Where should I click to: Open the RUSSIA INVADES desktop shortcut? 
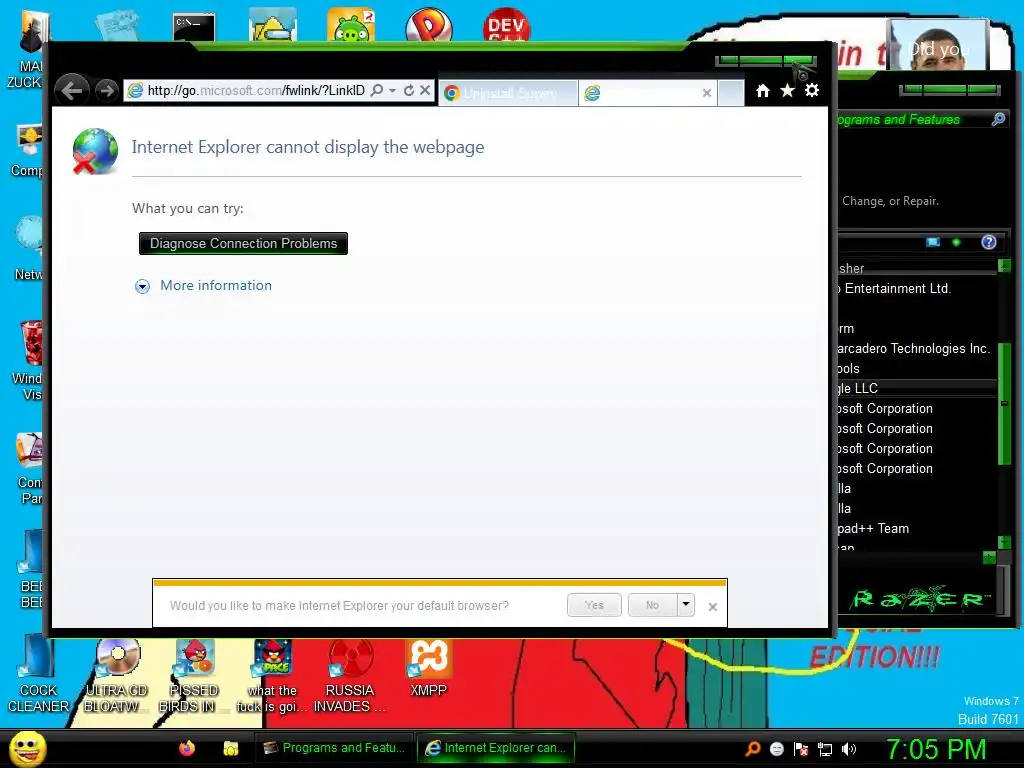pyautogui.click(x=350, y=676)
